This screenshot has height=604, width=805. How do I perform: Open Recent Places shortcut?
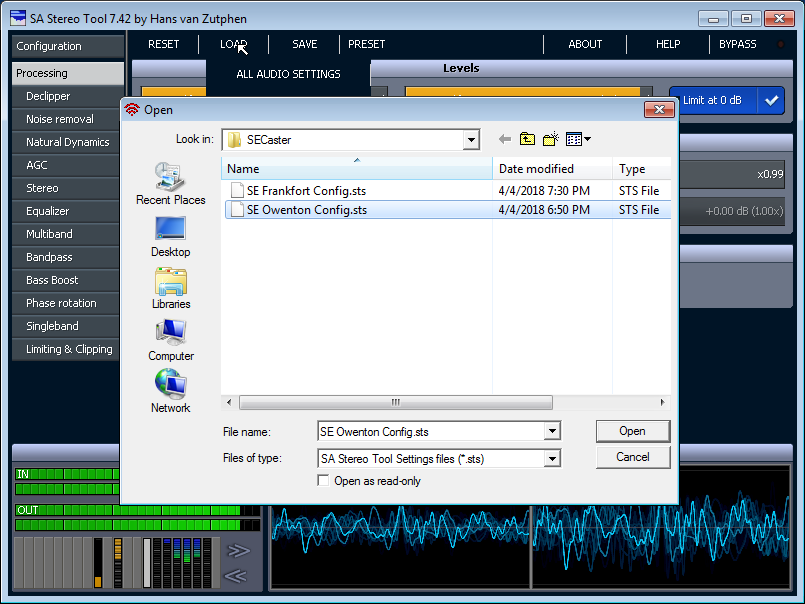[x=170, y=184]
